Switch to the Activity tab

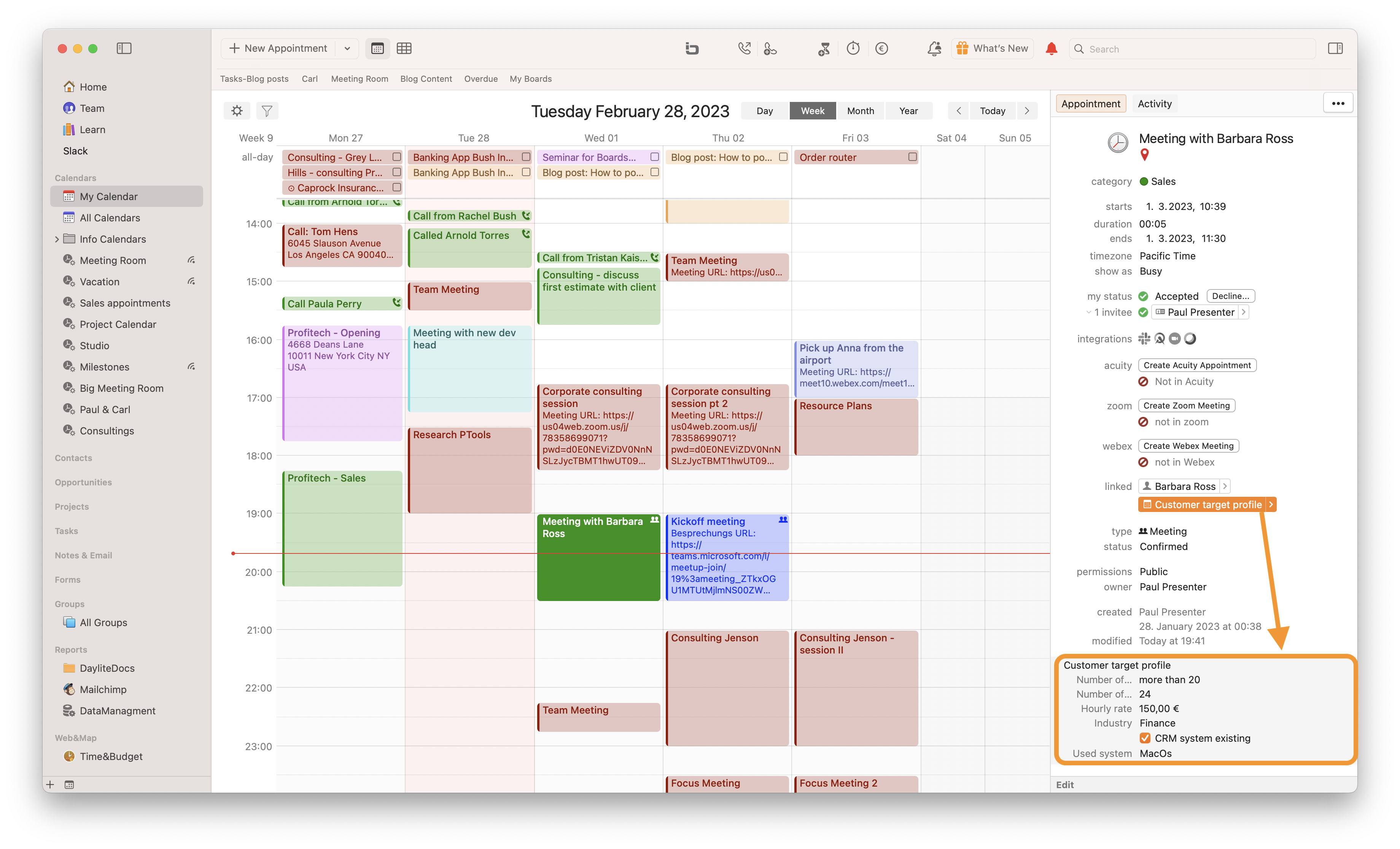[1154, 103]
